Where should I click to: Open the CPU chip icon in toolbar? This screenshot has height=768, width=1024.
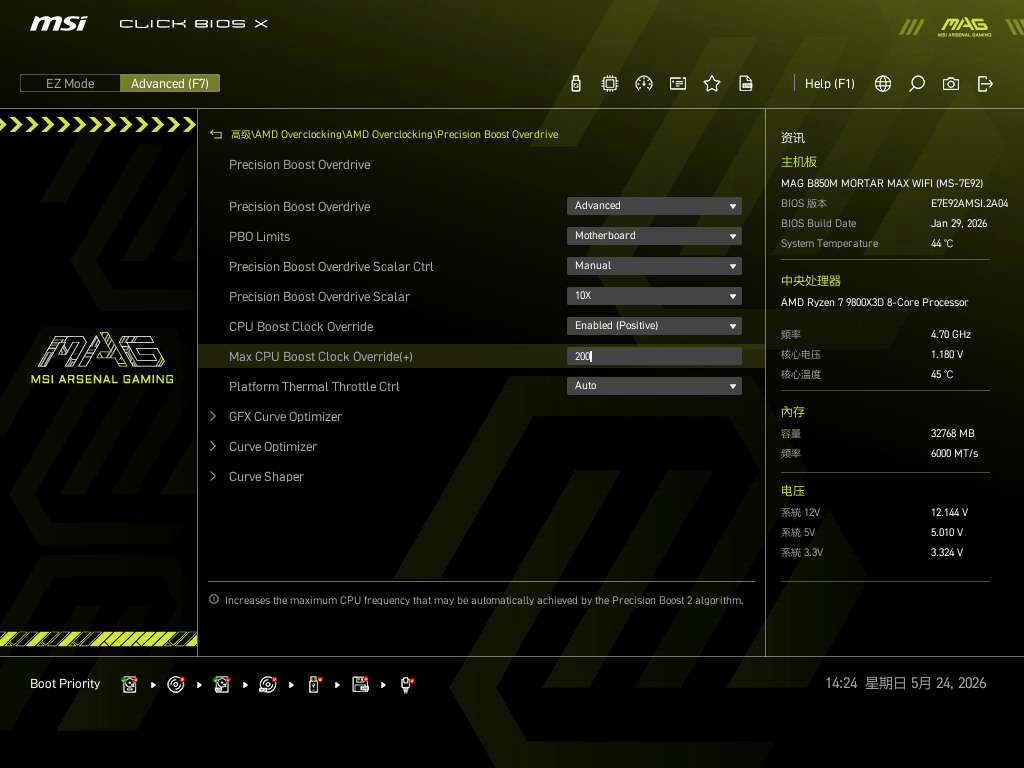pyautogui.click(x=609, y=84)
